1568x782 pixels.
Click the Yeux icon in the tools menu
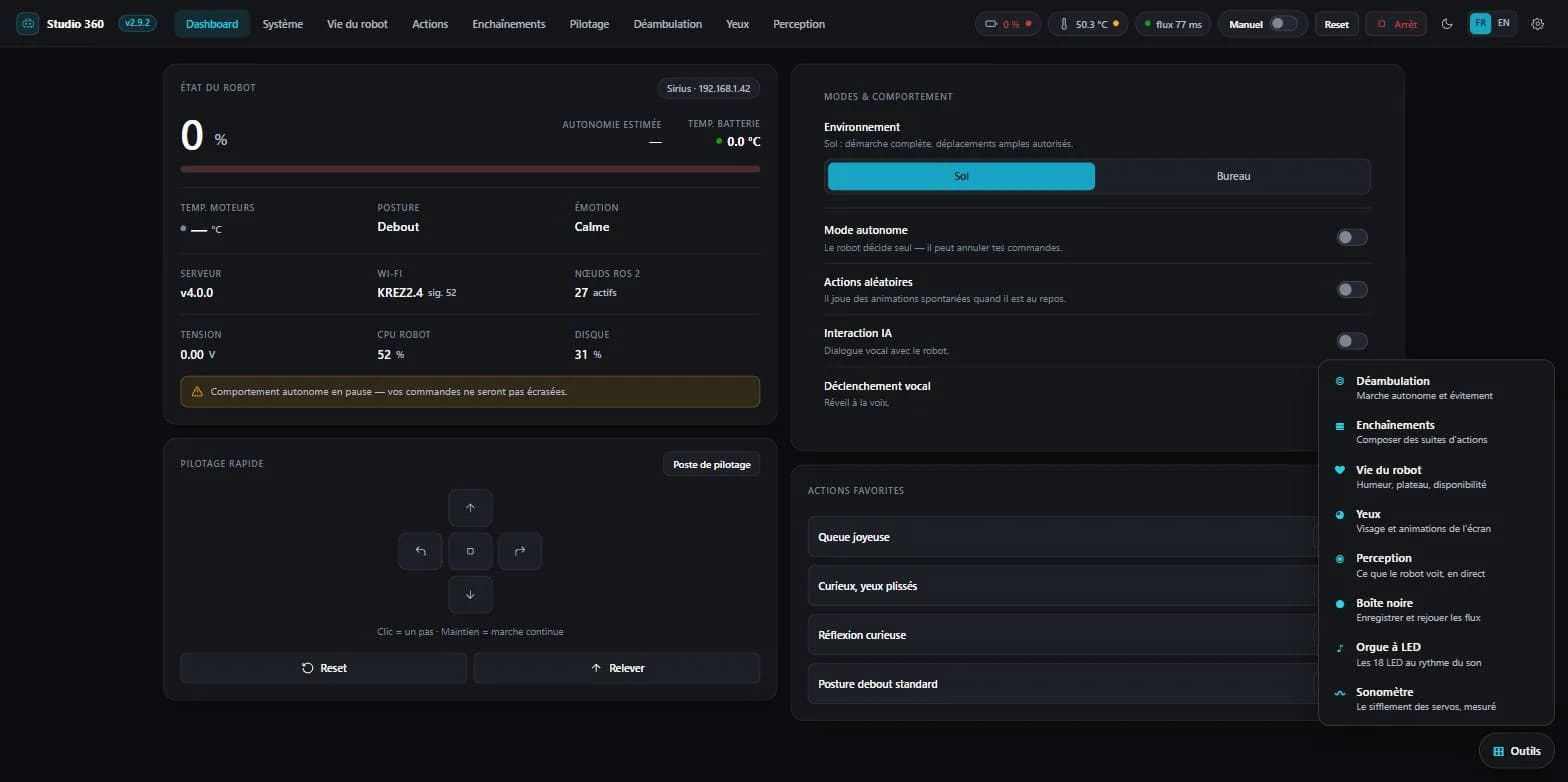1340,515
